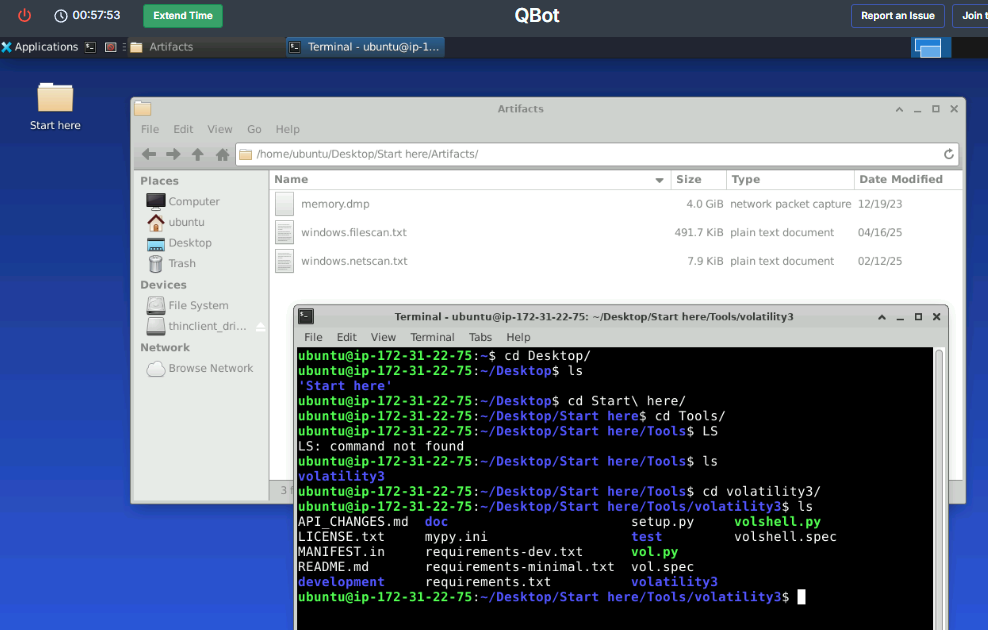Reload the Artifacts folder view
The image size is (988, 630).
point(948,154)
